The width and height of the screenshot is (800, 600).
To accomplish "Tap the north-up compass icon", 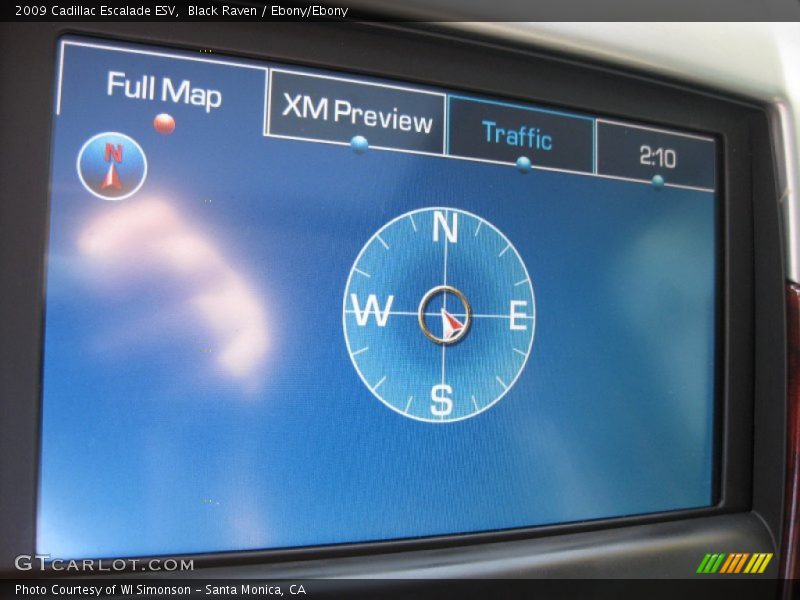I will 112,165.
